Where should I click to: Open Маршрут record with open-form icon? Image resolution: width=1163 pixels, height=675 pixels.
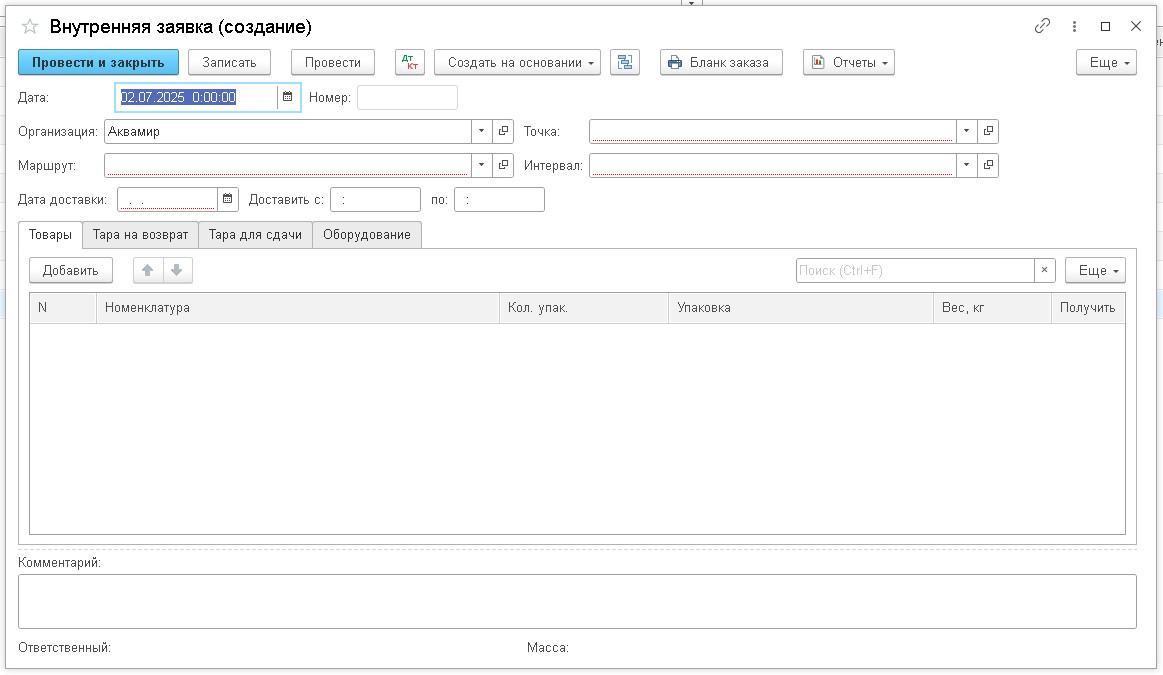click(504, 165)
